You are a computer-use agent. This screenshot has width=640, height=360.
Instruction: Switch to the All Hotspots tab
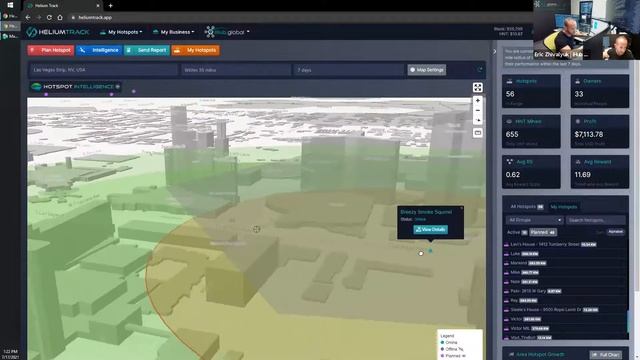point(527,207)
